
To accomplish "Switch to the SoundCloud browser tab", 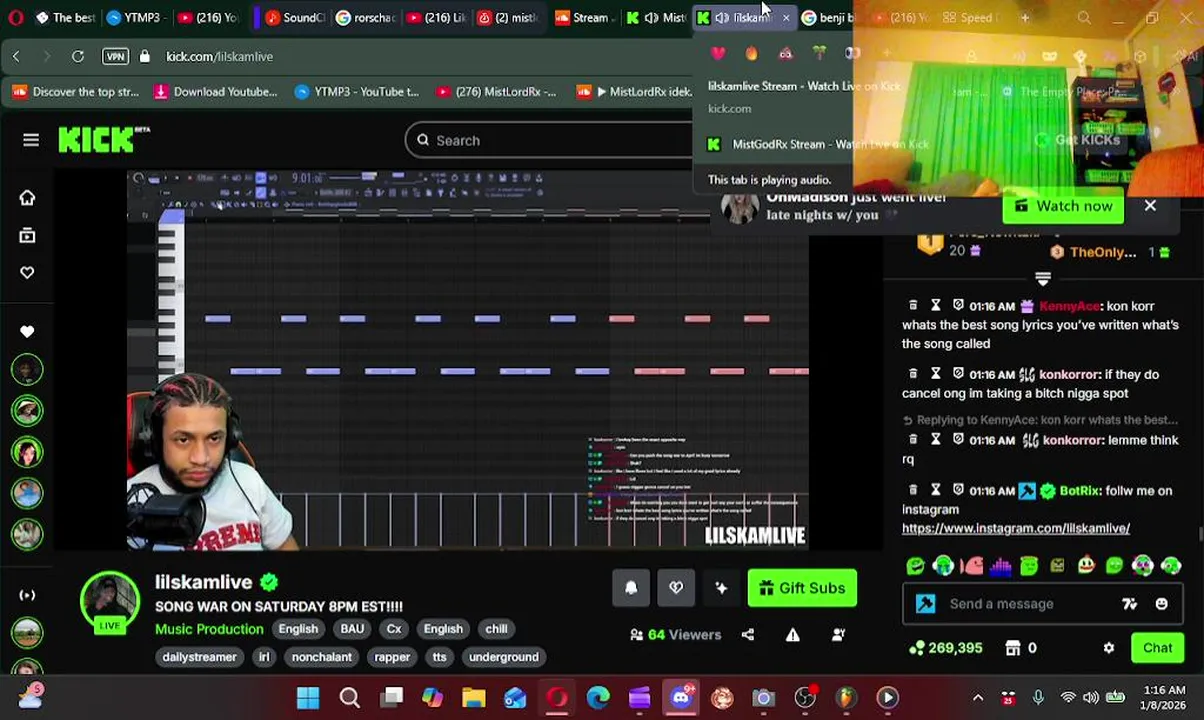I will pos(293,17).
